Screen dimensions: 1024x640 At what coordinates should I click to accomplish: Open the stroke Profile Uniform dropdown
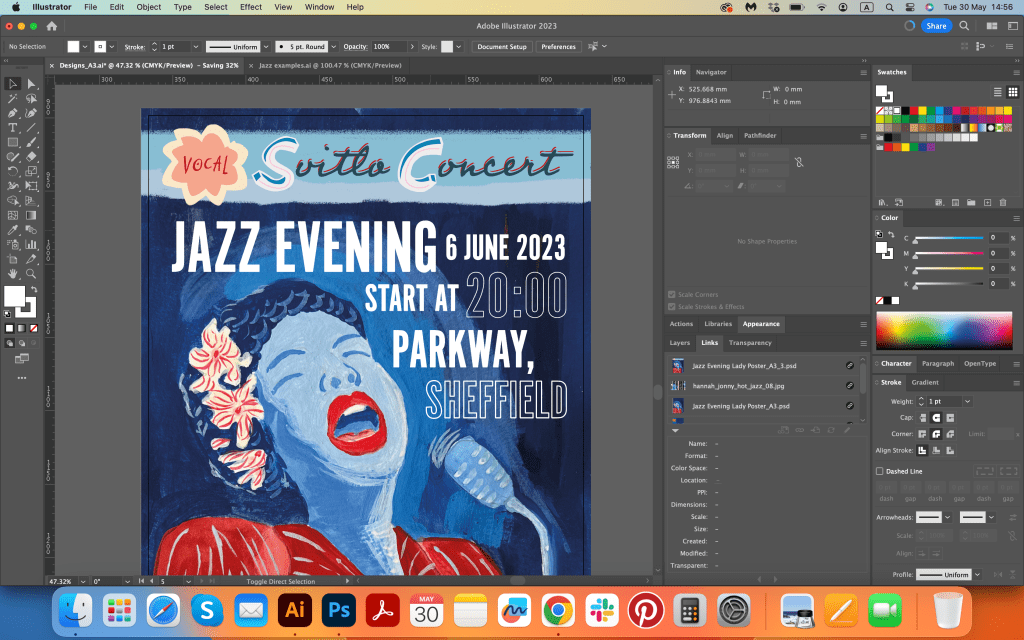[x=976, y=575]
